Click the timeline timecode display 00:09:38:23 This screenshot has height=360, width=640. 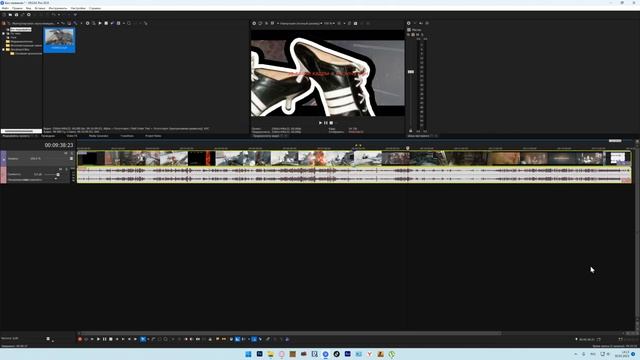pos(59,145)
